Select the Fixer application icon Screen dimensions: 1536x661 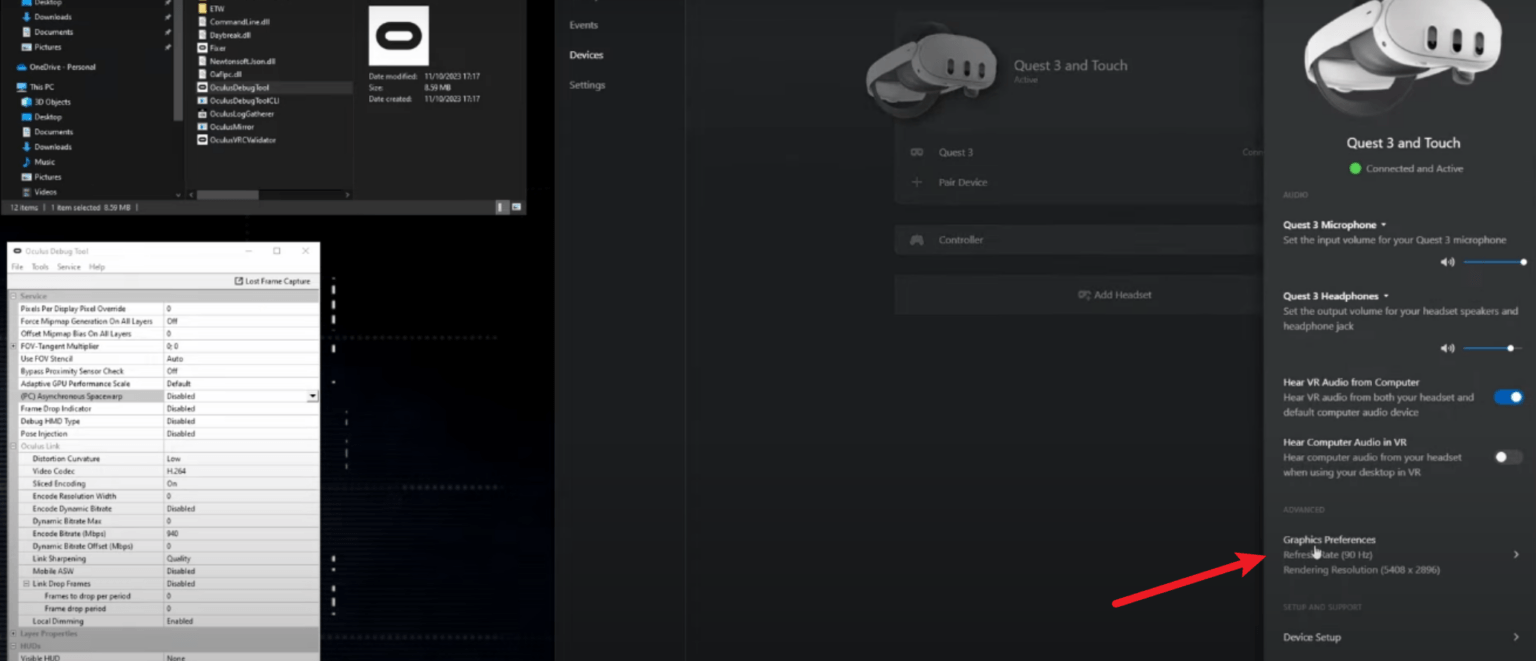[x=201, y=47]
